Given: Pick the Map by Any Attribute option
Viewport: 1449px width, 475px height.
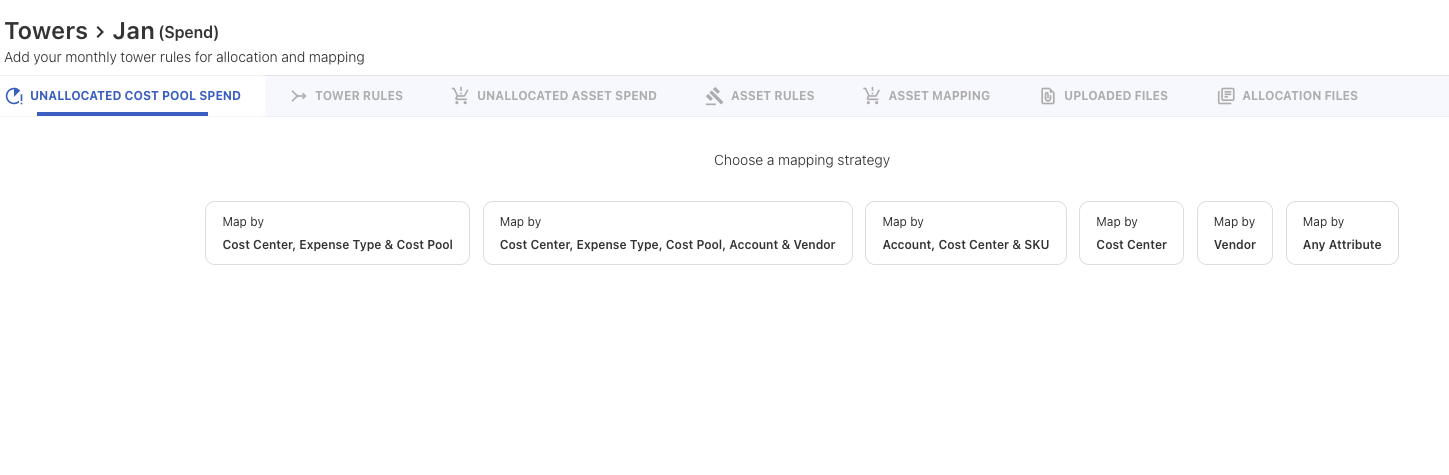Looking at the screenshot, I should 1341,233.
